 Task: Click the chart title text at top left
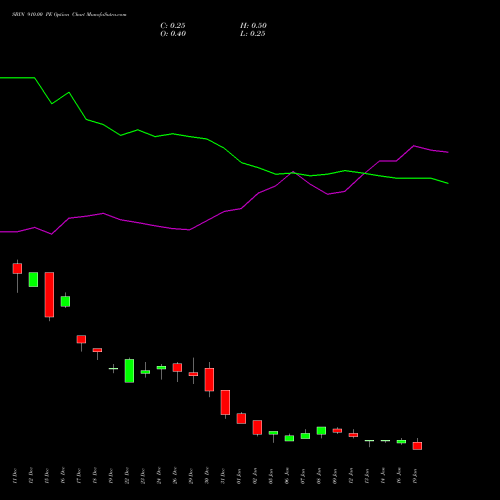tap(69, 14)
